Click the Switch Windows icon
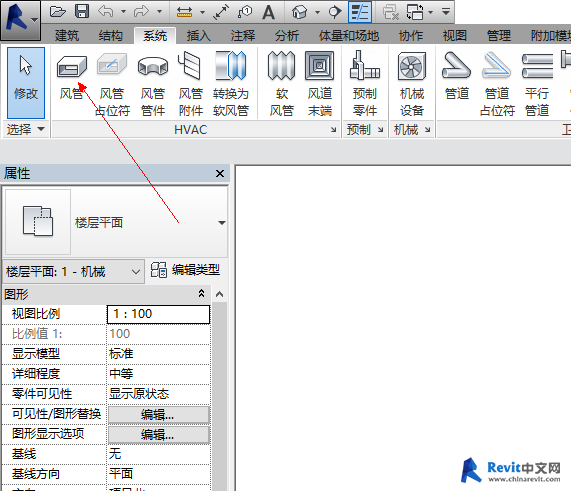571x491 pixels. click(x=415, y=12)
